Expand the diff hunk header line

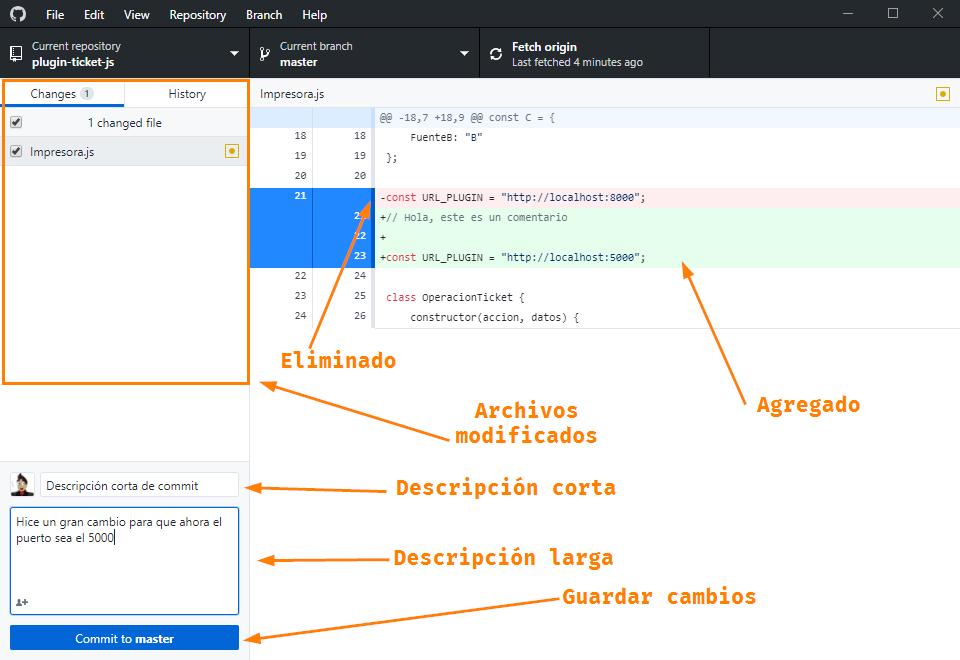[x=310, y=118]
